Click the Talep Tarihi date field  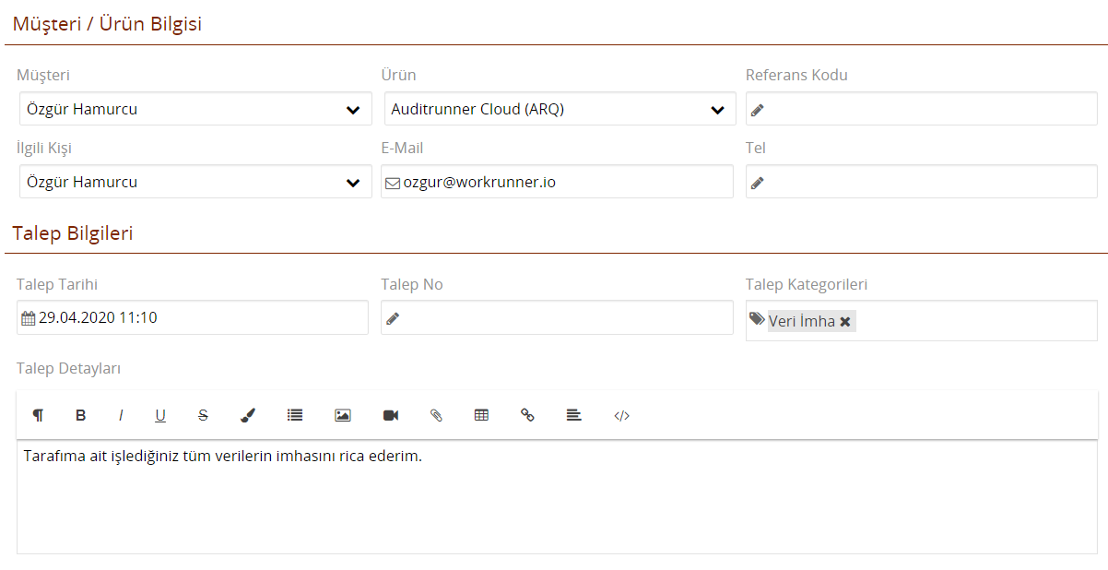[193, 318]
